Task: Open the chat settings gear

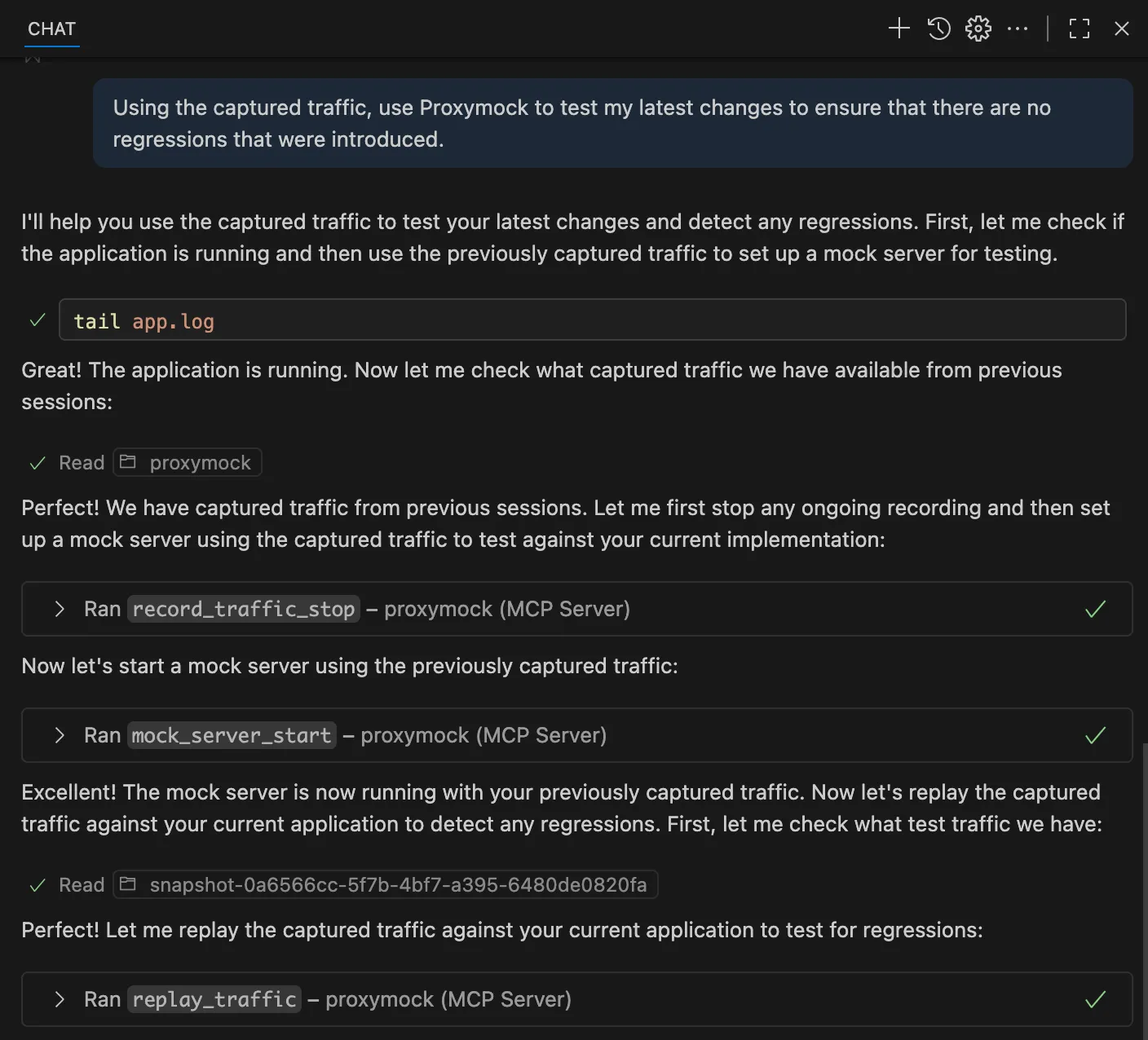Action: pyautogui.click(x=978, y=28)
